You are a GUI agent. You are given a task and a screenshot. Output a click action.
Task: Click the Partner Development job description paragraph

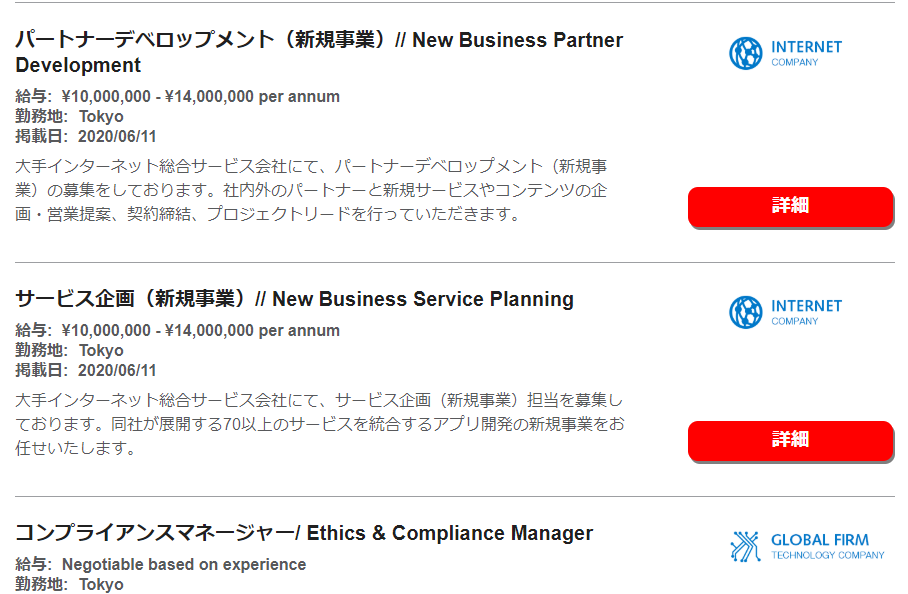pos(312,190)
